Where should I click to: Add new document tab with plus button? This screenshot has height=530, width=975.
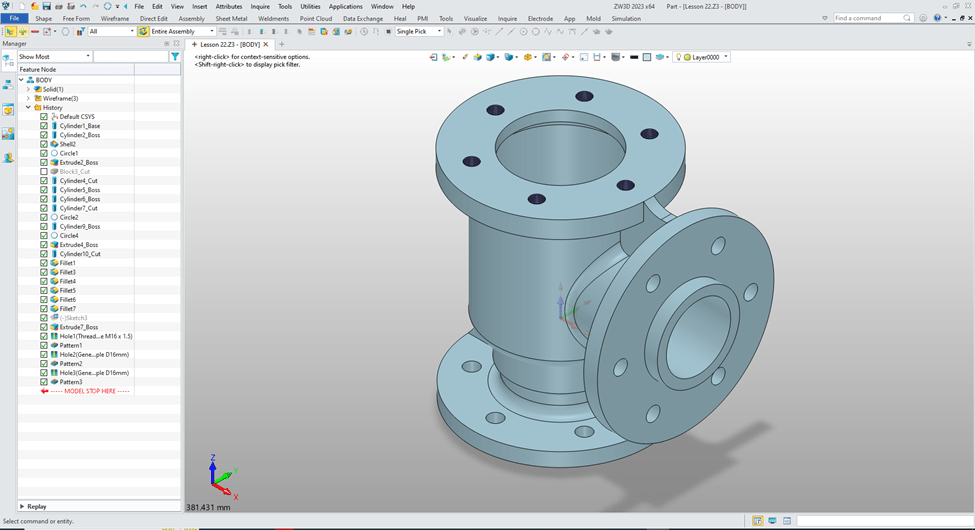[x=282, y=44]
